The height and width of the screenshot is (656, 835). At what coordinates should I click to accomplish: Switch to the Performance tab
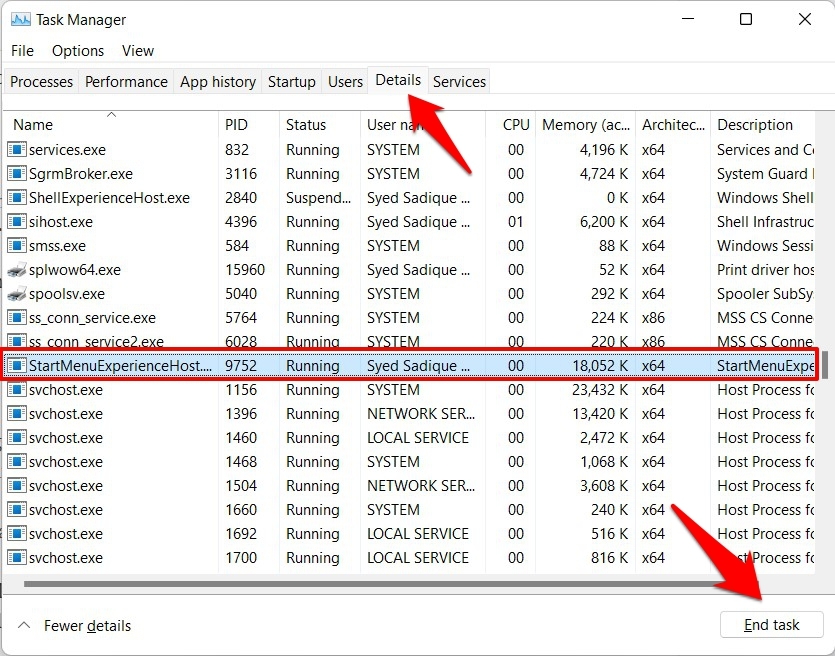tap(126, 81)
